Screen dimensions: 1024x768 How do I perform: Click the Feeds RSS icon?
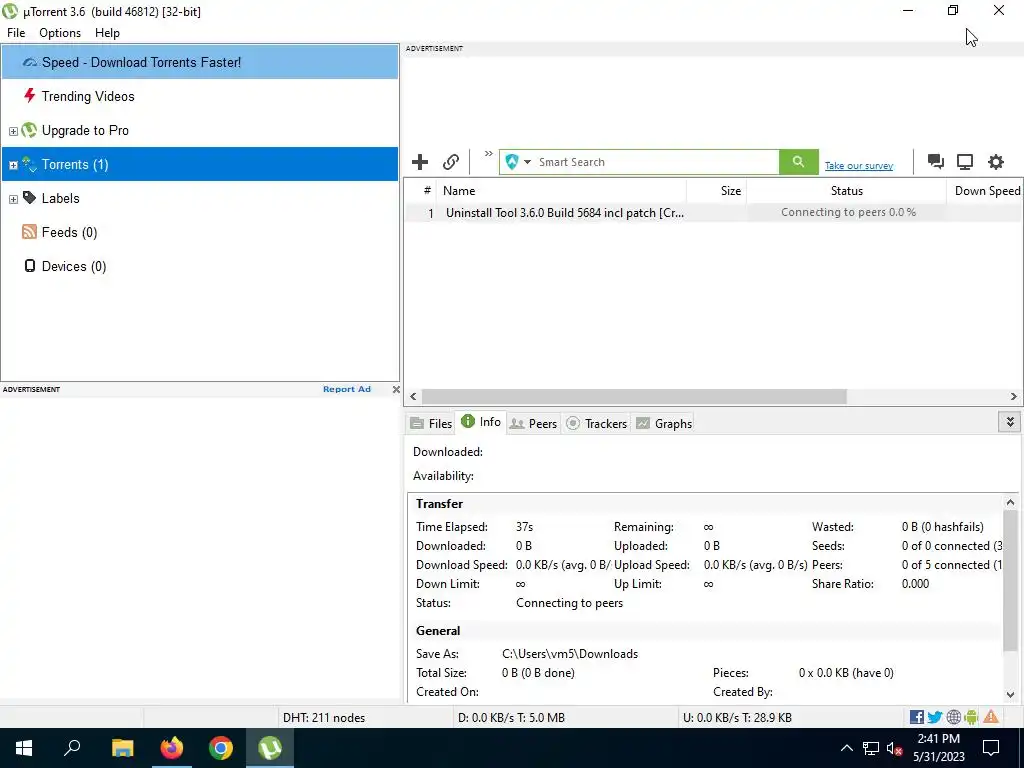click(x=29, y=232)
